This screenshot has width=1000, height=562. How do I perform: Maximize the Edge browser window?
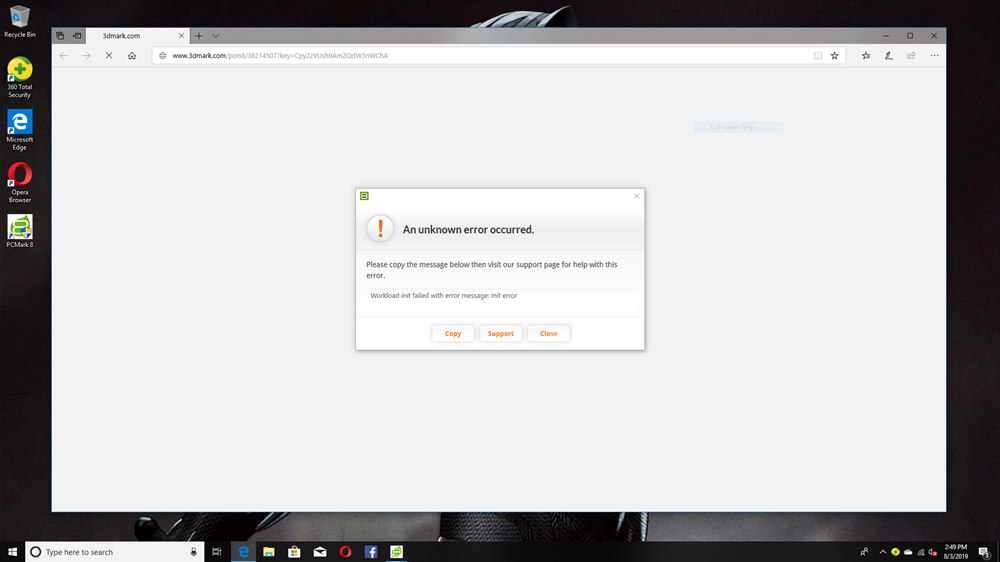pyautogui.click(x=910, y=36)
